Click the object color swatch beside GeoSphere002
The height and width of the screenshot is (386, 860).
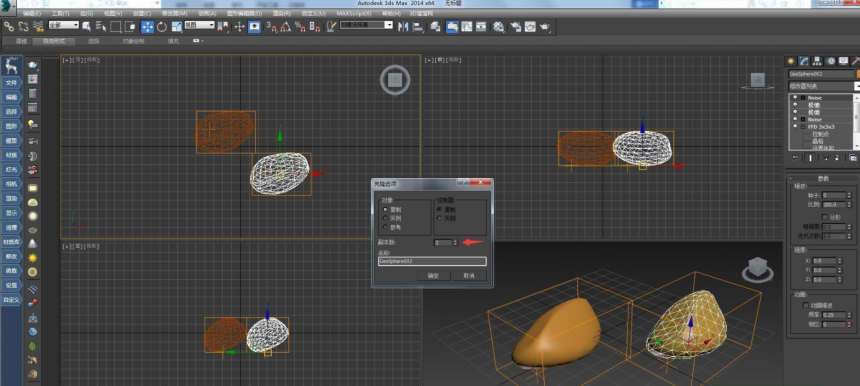pyautogui.click(x=858, y=73)
